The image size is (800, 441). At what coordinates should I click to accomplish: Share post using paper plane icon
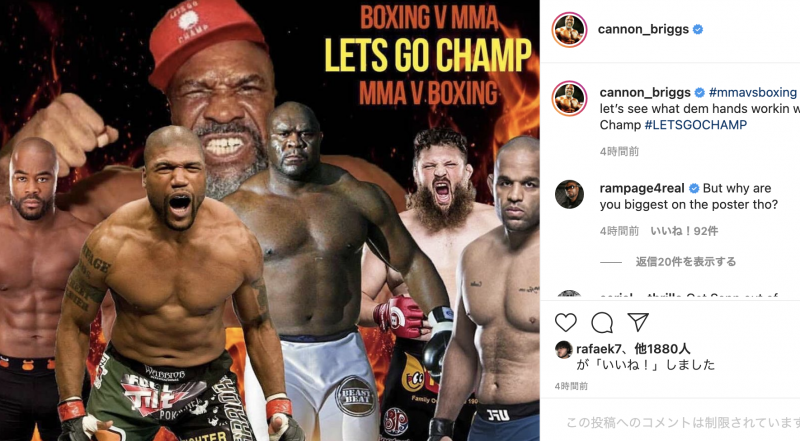638,322
